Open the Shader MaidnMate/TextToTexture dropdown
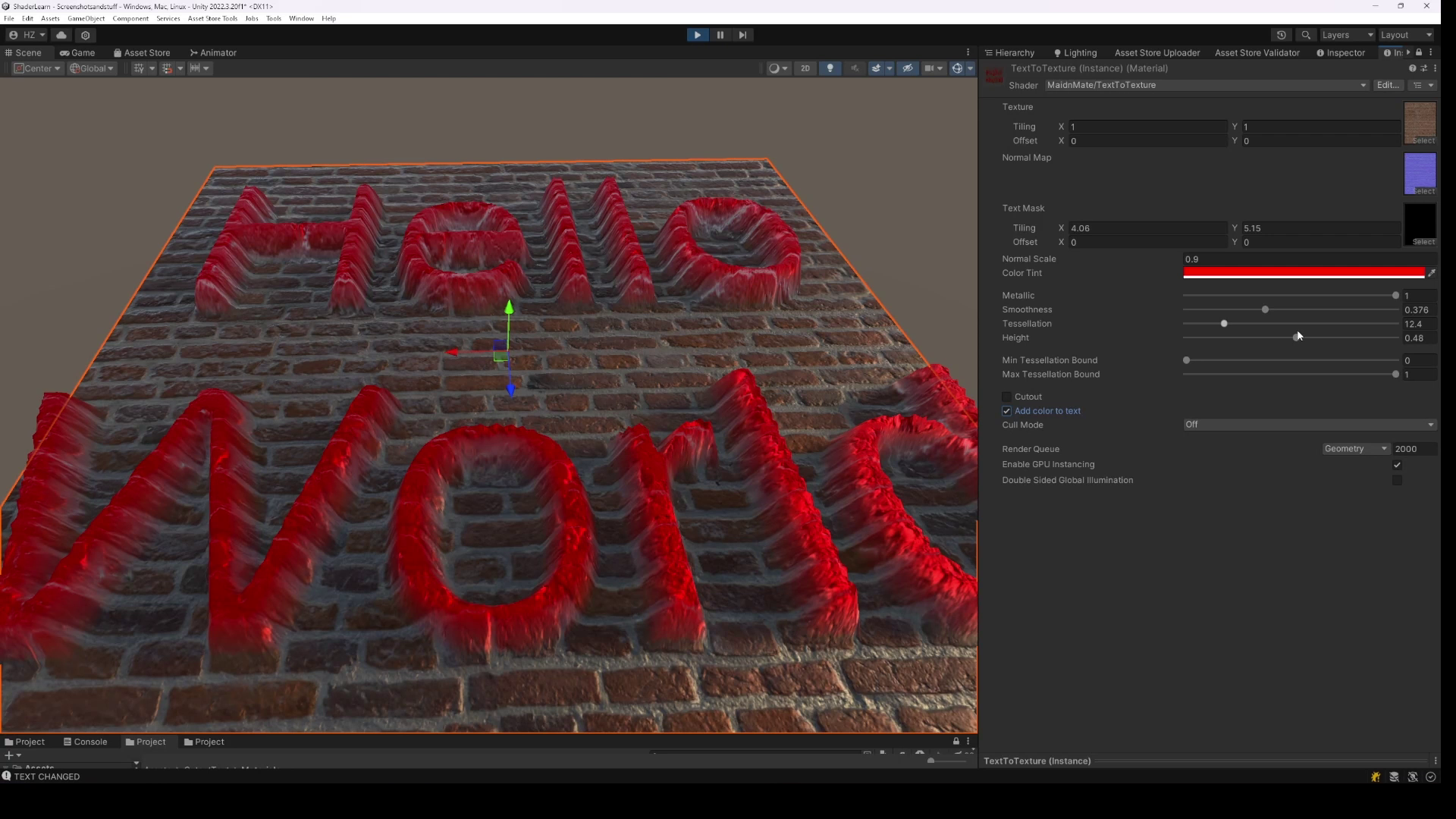 (x=1207, y=85)
